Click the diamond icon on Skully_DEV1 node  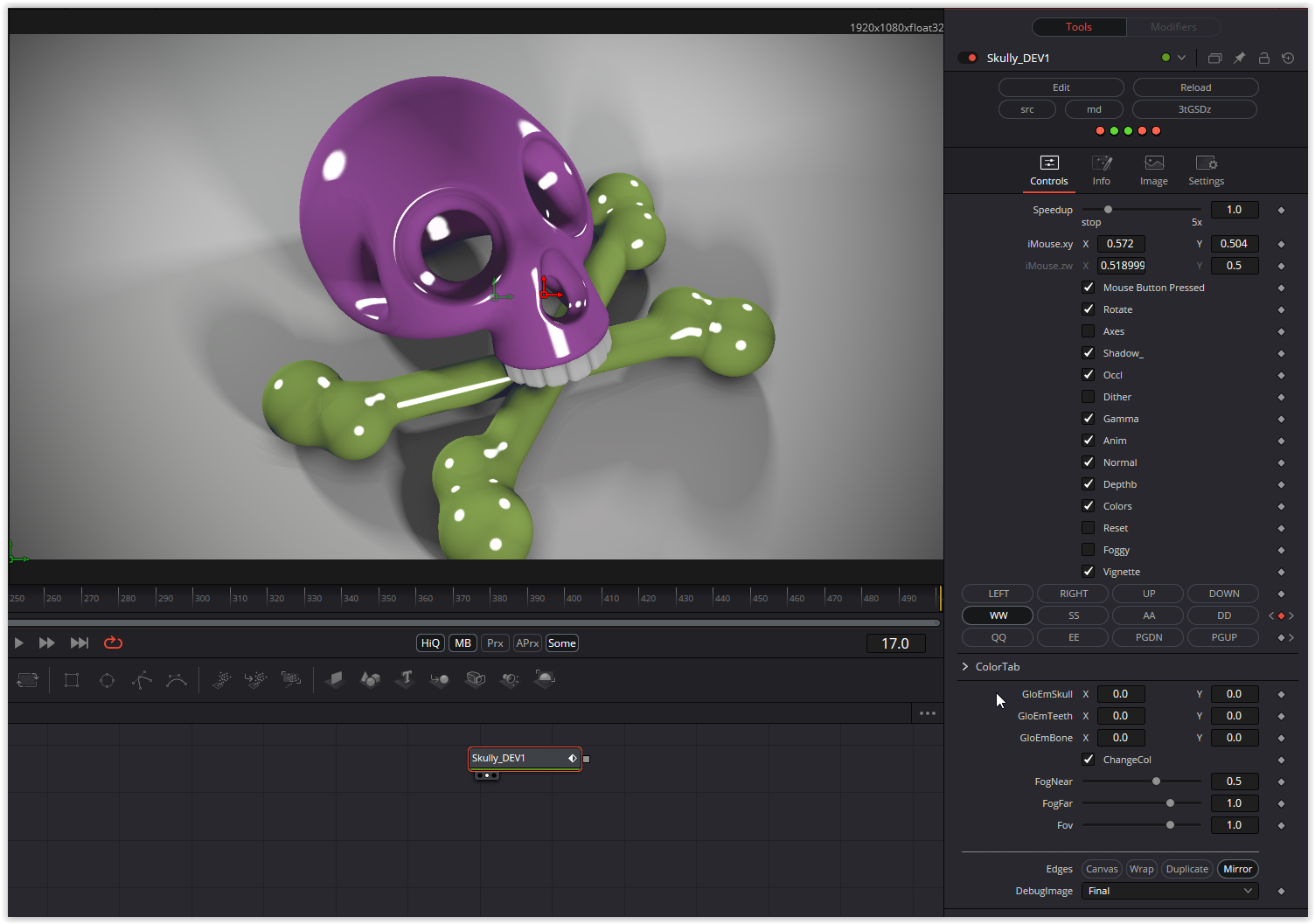click(x=573, y=758)
